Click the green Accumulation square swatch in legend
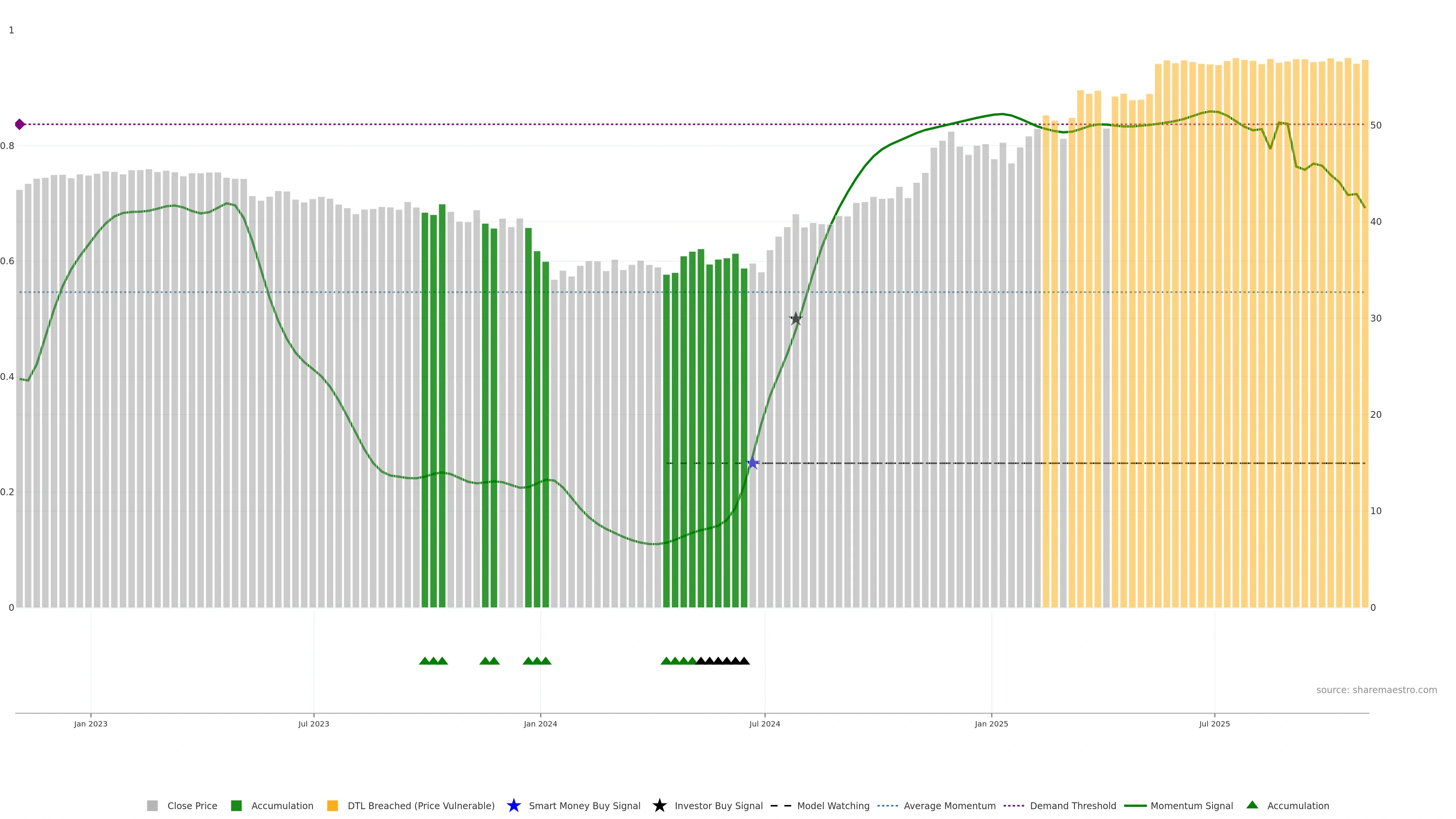1456x819 pixels. (236, 805)
